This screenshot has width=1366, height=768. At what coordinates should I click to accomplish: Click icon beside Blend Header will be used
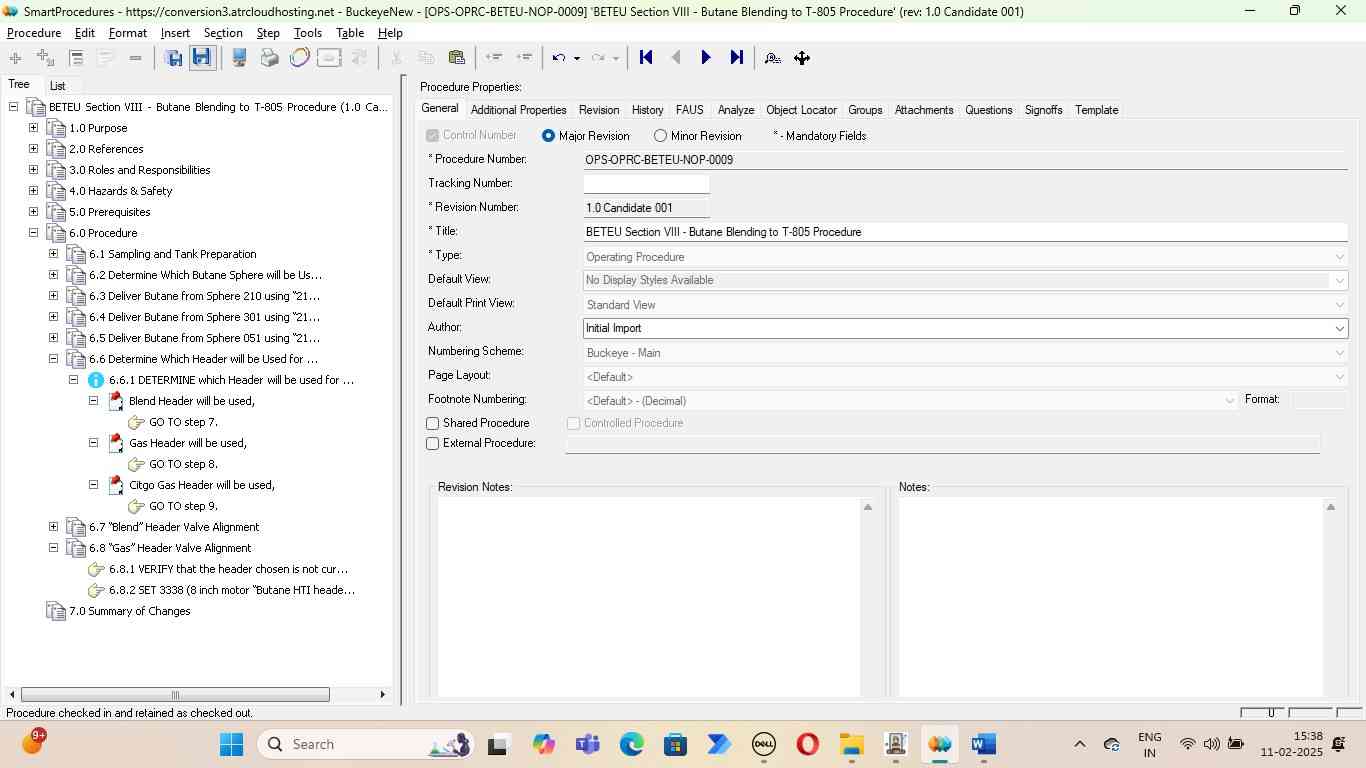(x=116, y=401)
